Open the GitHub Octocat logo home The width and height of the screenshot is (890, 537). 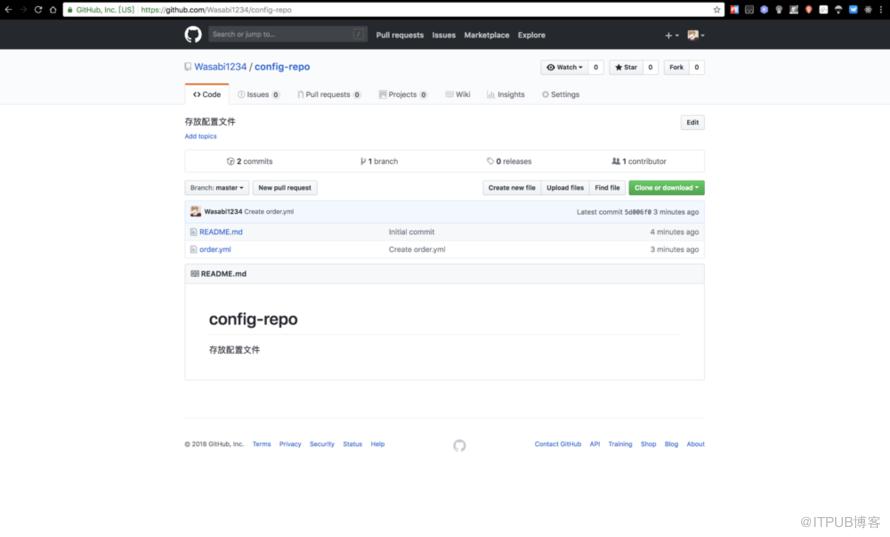193,35
